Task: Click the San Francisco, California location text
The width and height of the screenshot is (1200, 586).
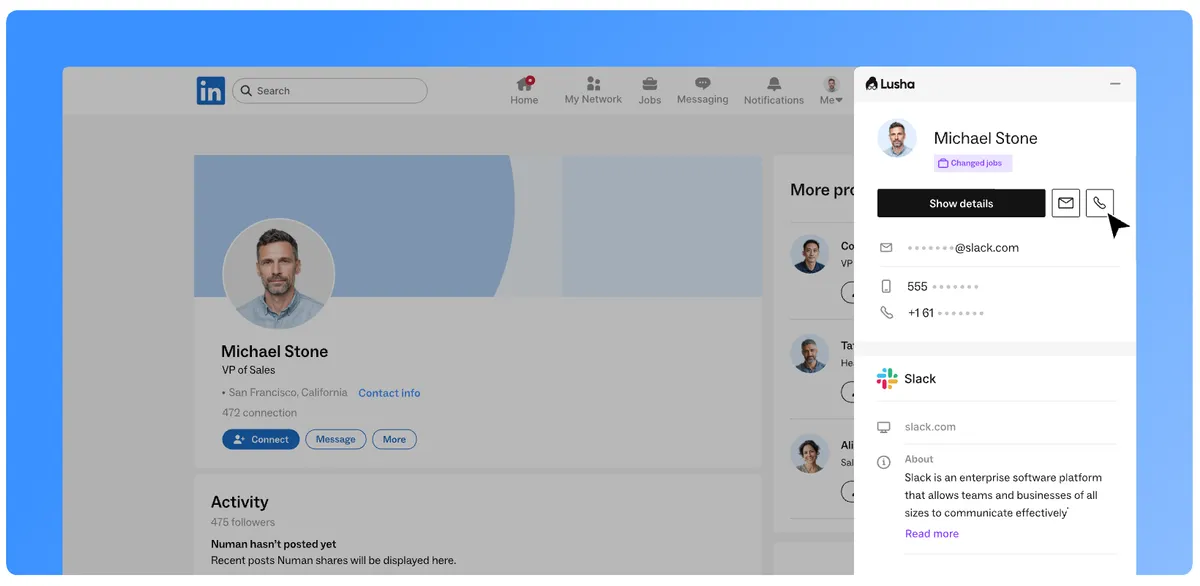Action: click(x=288, y=393)
